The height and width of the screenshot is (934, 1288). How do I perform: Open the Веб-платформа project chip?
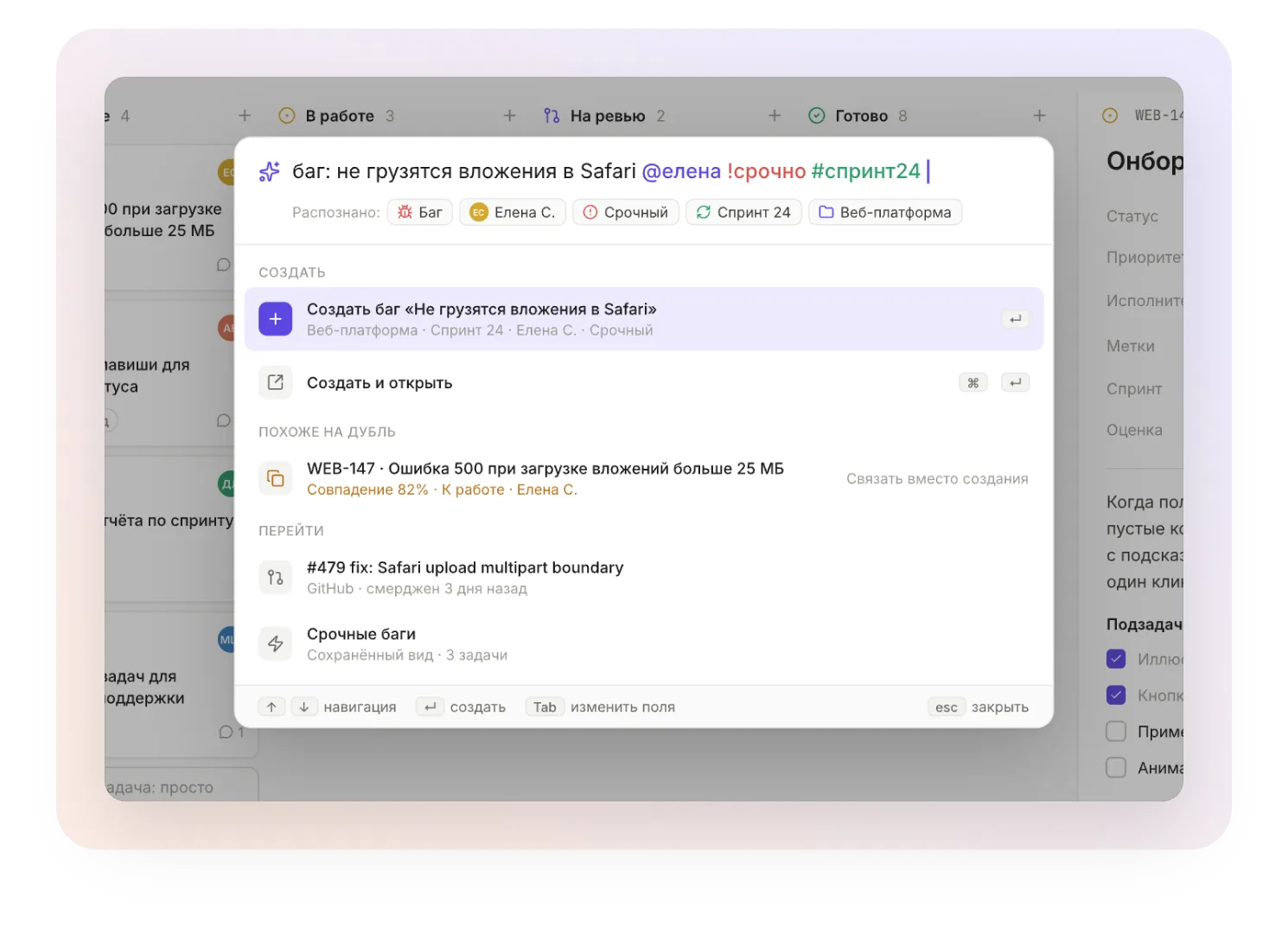pos(885,212)
